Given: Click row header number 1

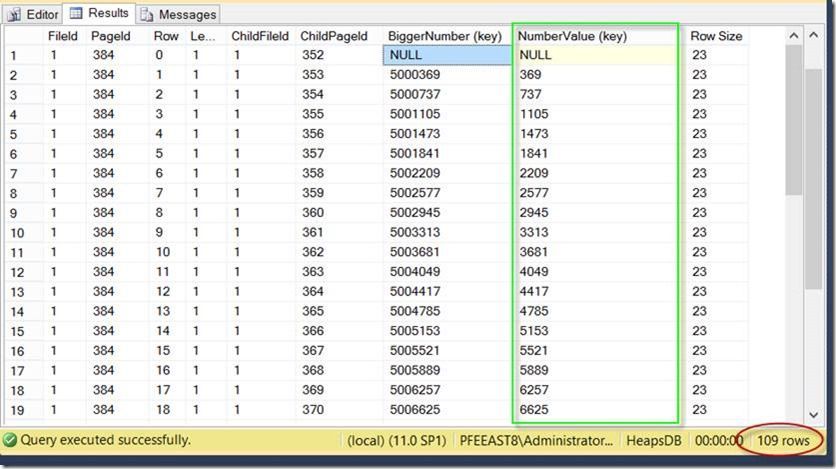Looking at the screenshot, I should click(x=23, y=55).
